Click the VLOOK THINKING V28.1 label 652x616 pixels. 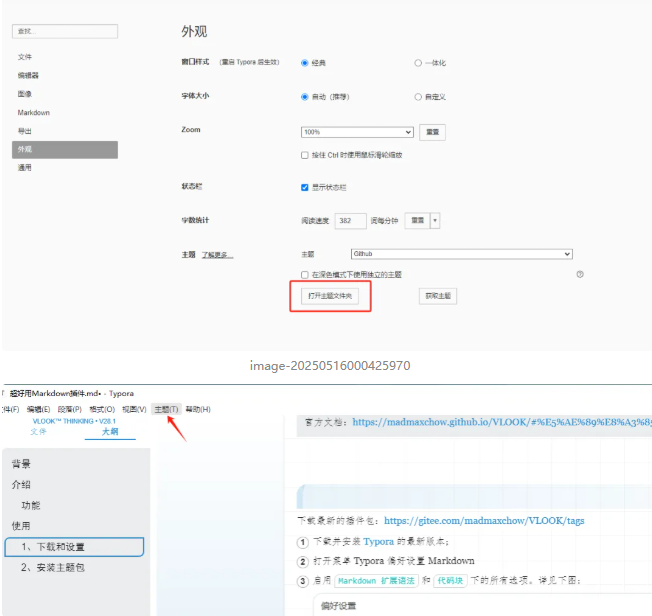pyautogui.click(x=74, y=421)
